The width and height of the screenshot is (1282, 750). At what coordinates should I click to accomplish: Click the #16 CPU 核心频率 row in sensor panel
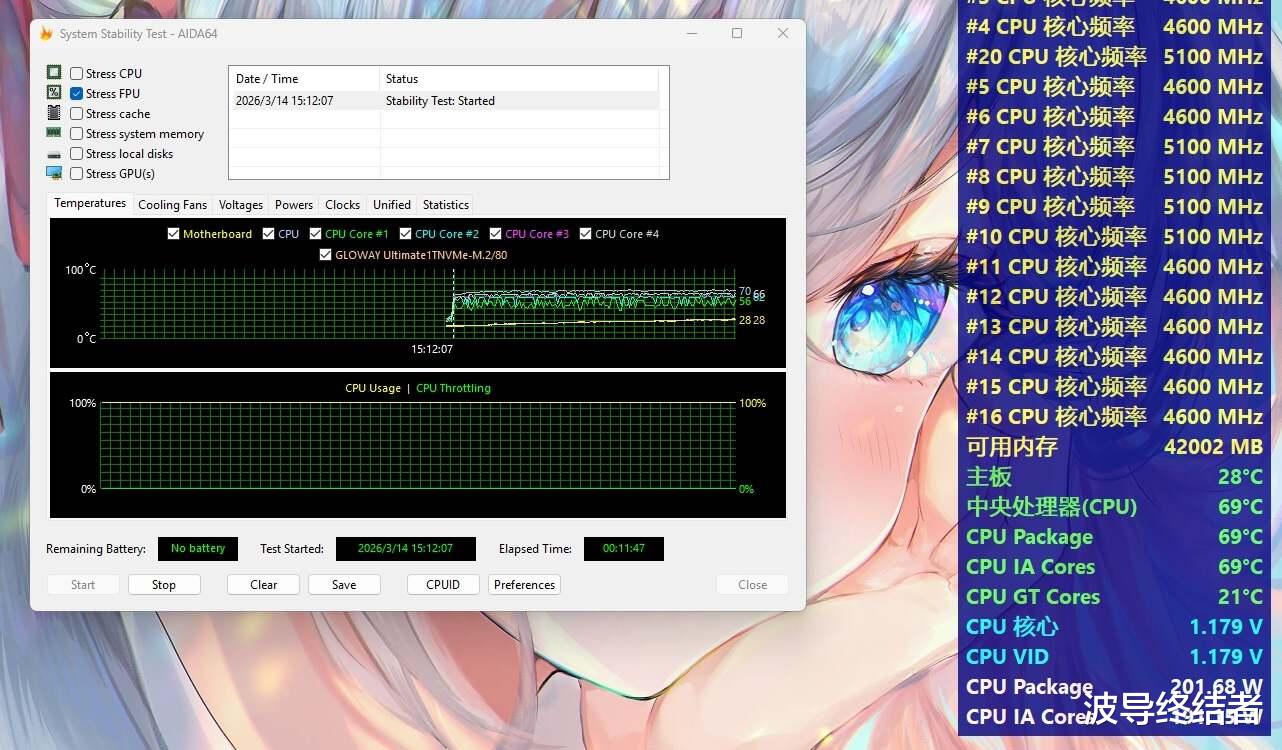click(1115, 417)
